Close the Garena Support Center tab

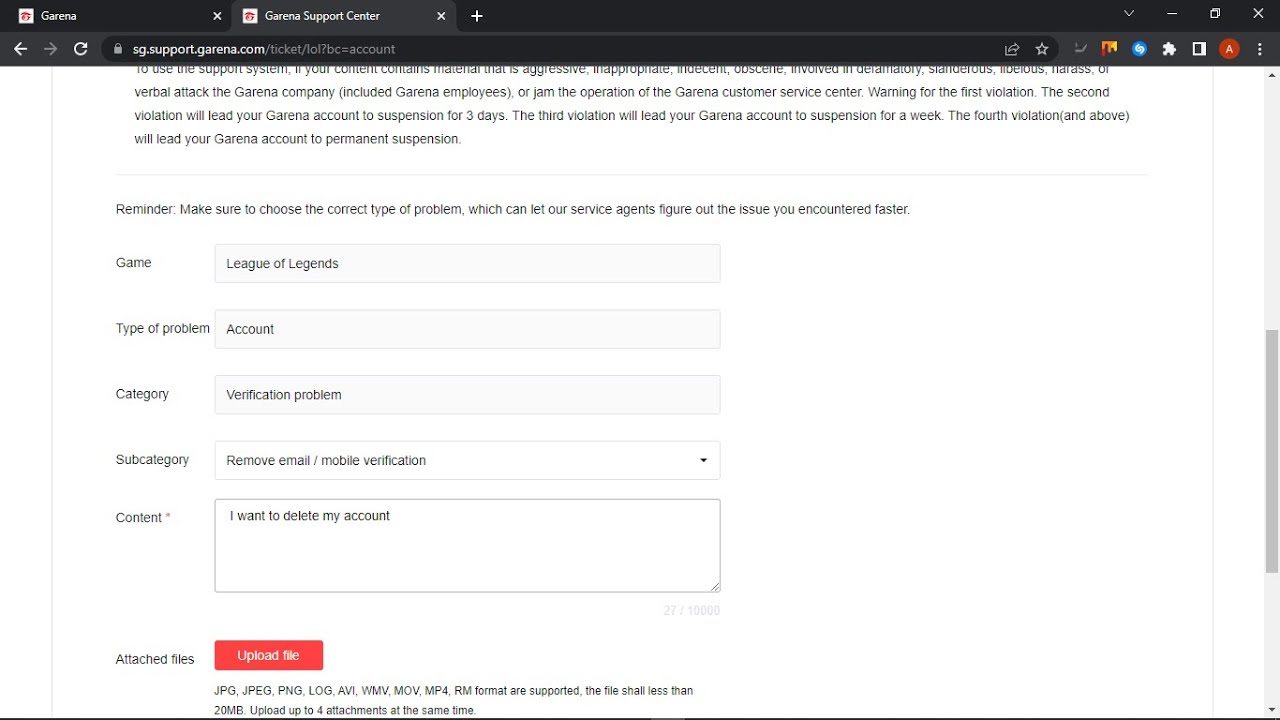pyautogui.click(x=441, y=16)
